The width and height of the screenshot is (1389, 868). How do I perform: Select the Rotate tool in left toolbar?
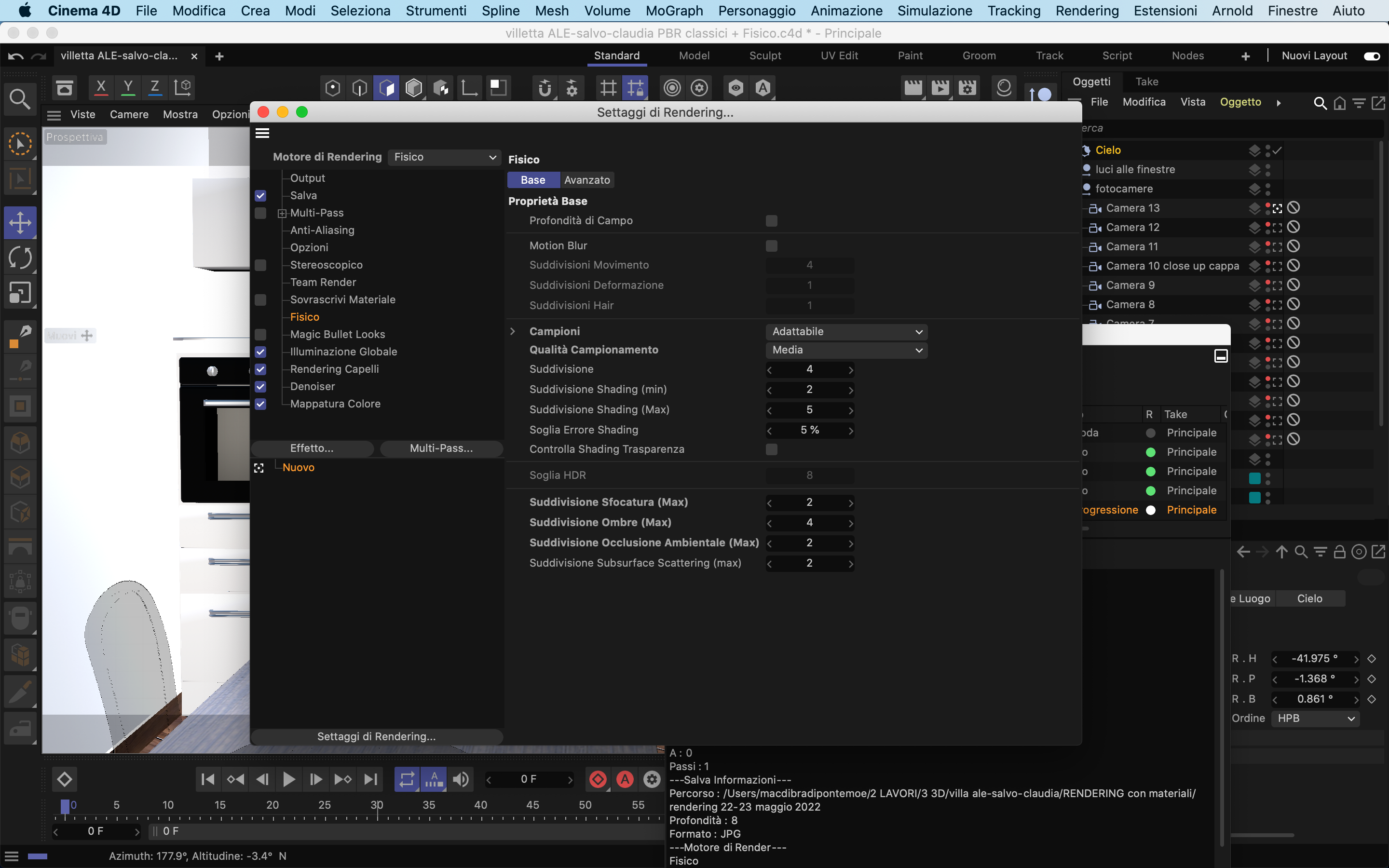click(x=20, y=258)
